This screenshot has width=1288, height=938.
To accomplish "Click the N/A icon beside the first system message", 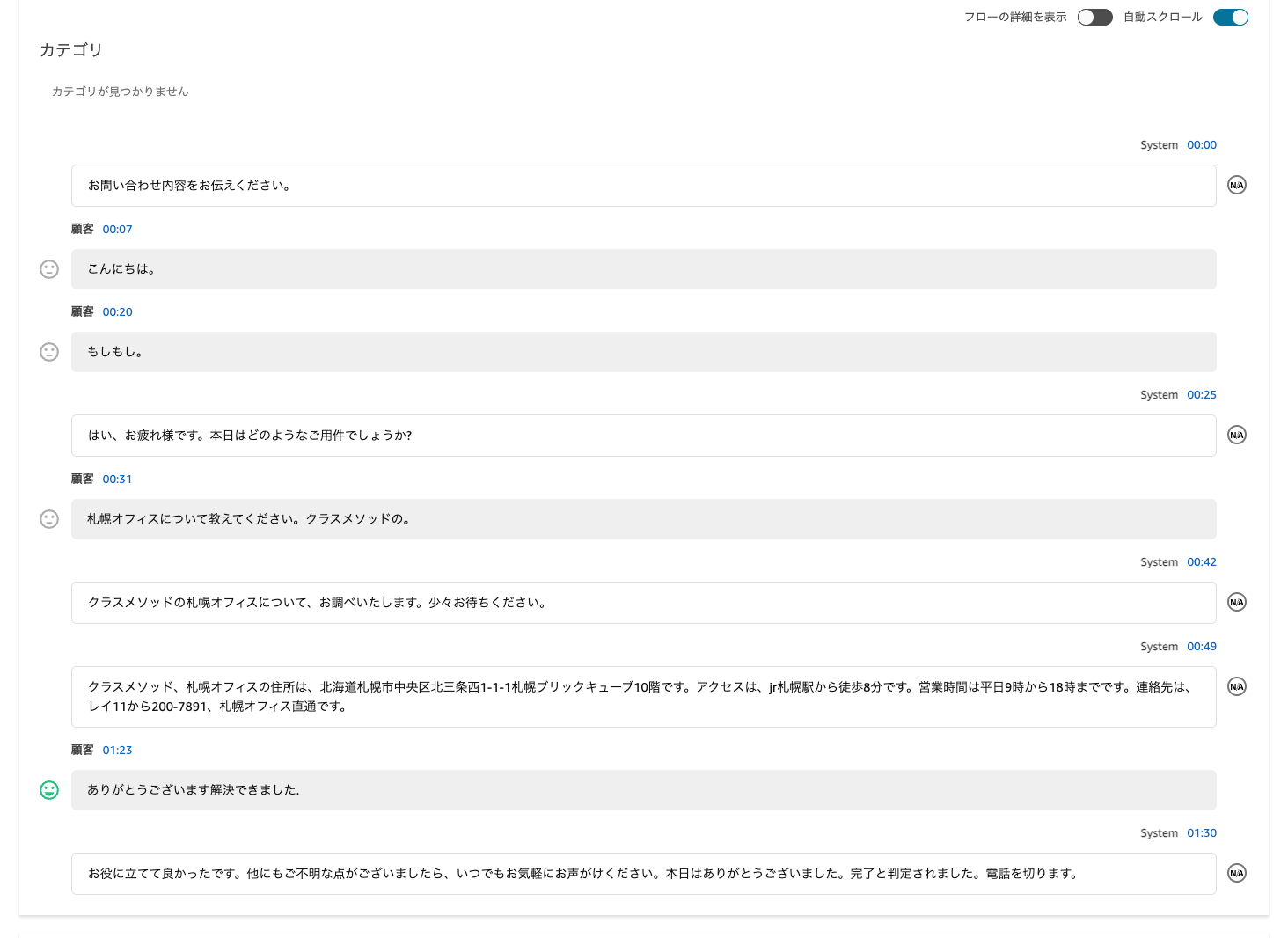I will tap(1236, 185).
